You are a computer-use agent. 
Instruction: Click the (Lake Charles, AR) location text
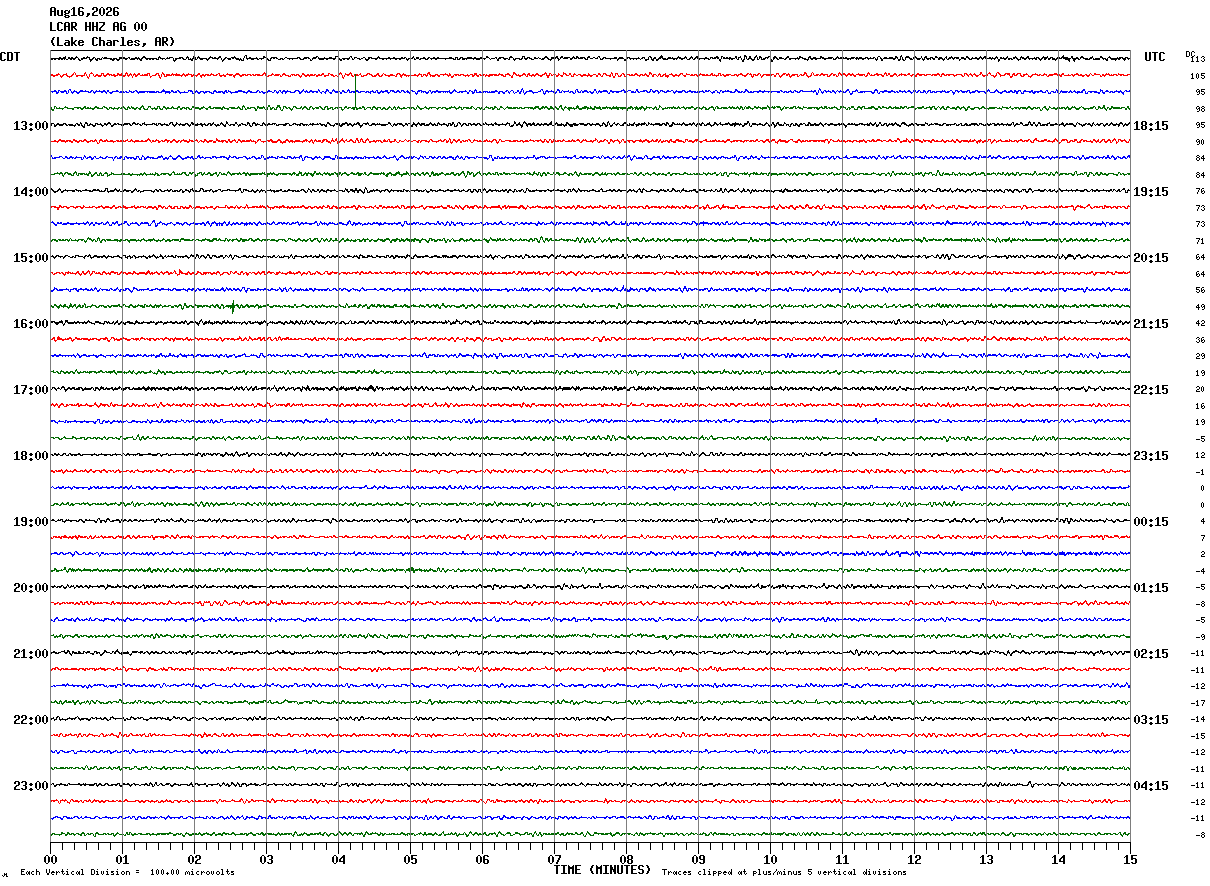pyautogui.click(x=112, y=42)
